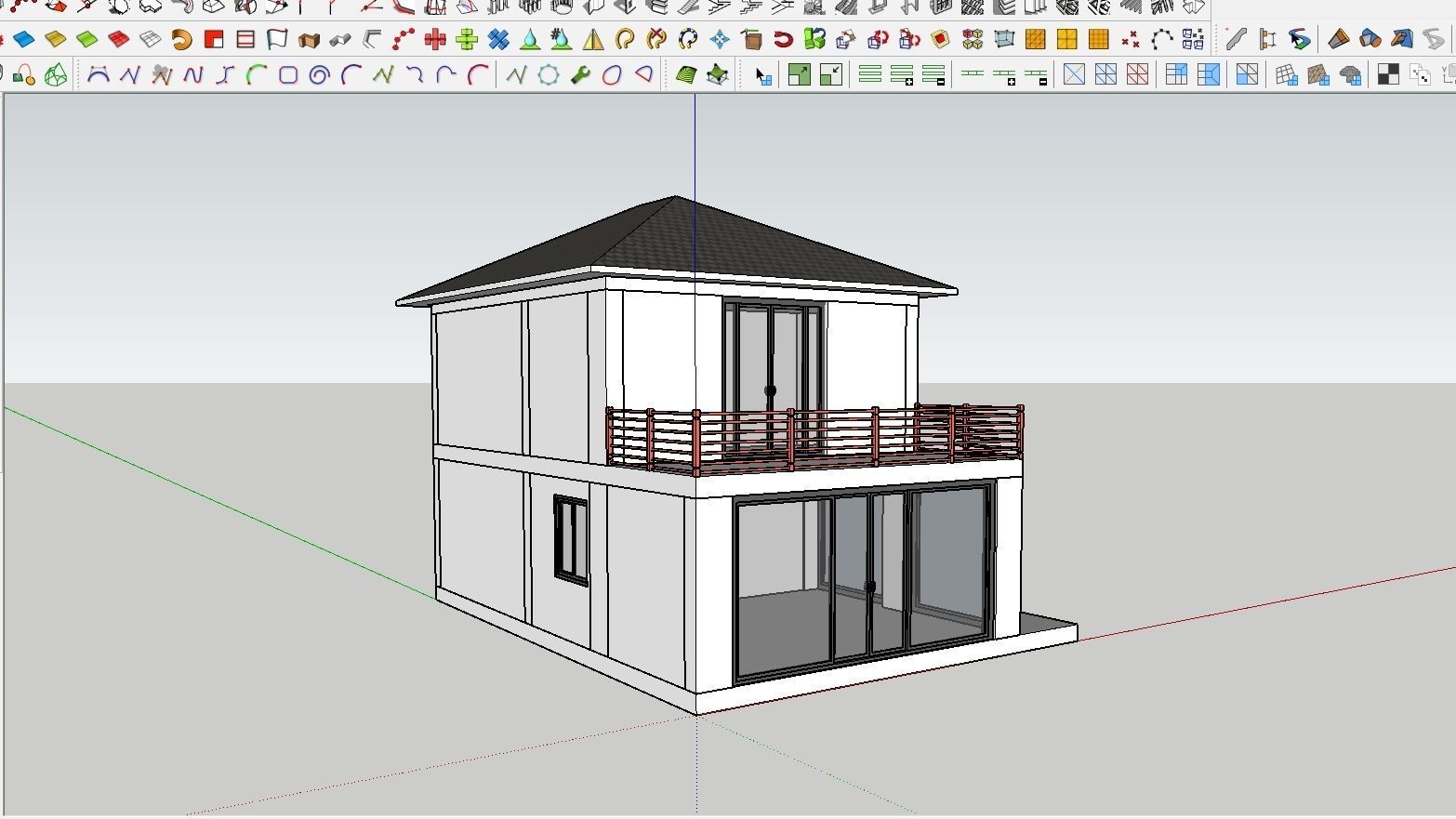Click the green wireframe polyhedron icon
The height and width of the screenshot is (819, 1456).
[55, 74]
